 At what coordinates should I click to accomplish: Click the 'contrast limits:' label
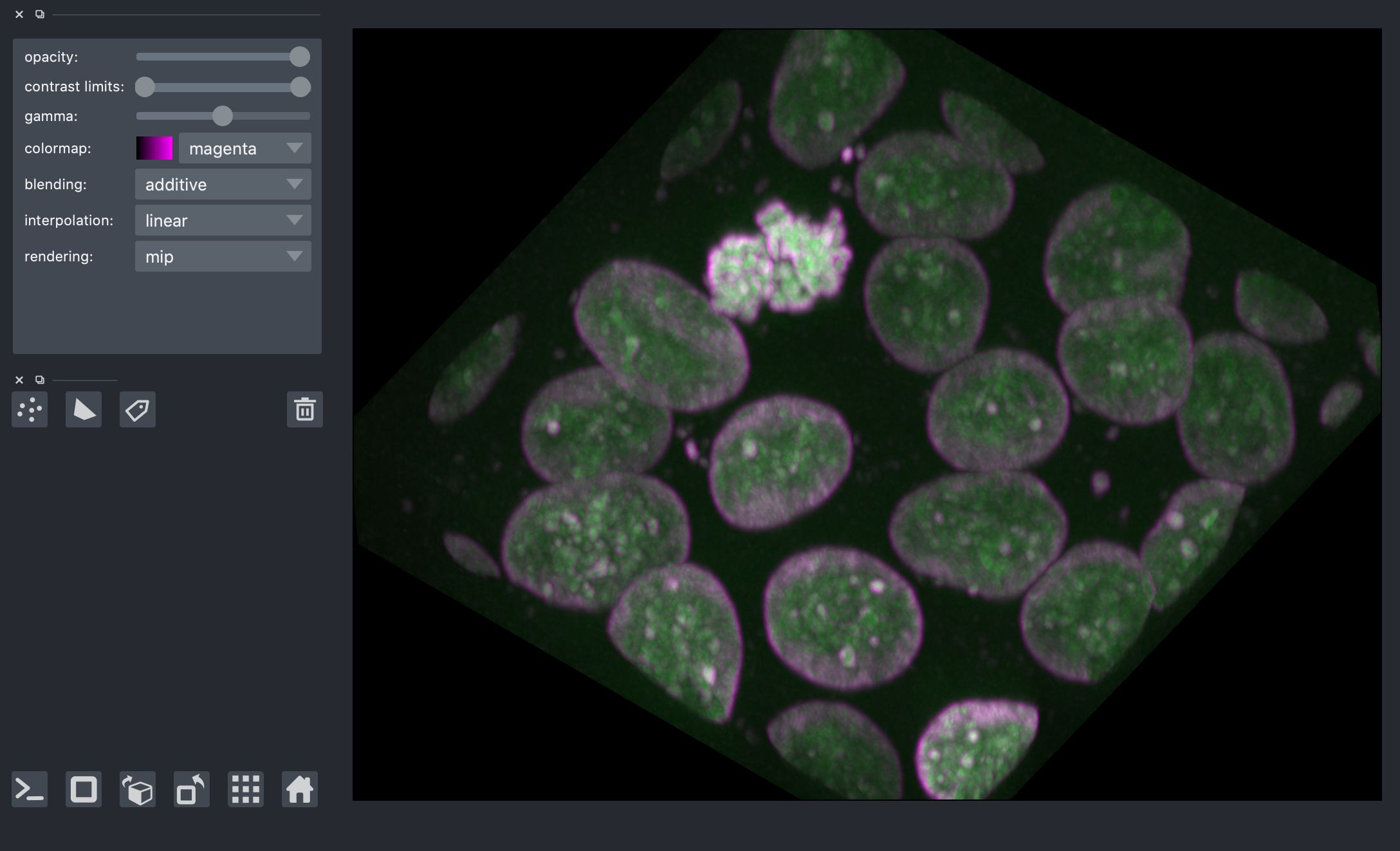(75, 86)
